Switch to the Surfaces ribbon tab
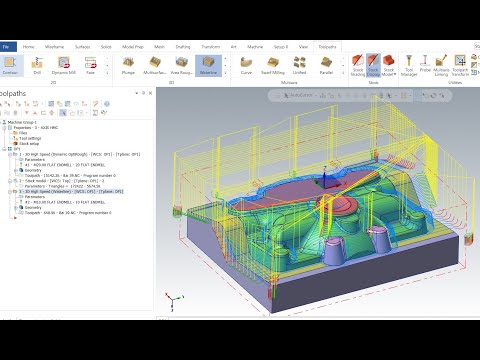This screenshot has width=480, height=360. click(82, 47)
